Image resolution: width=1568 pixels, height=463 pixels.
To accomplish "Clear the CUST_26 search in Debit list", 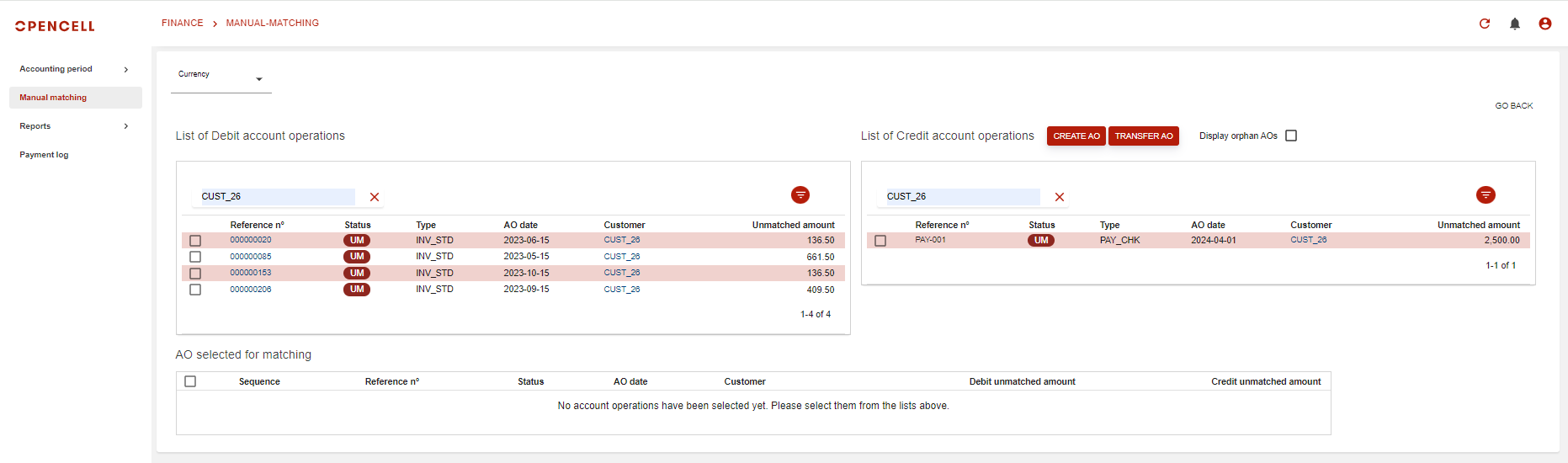I will (375, 197).
